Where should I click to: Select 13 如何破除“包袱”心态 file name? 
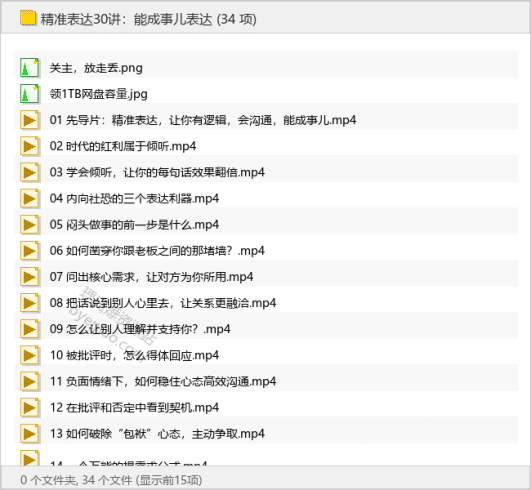[x=157, y=434]
